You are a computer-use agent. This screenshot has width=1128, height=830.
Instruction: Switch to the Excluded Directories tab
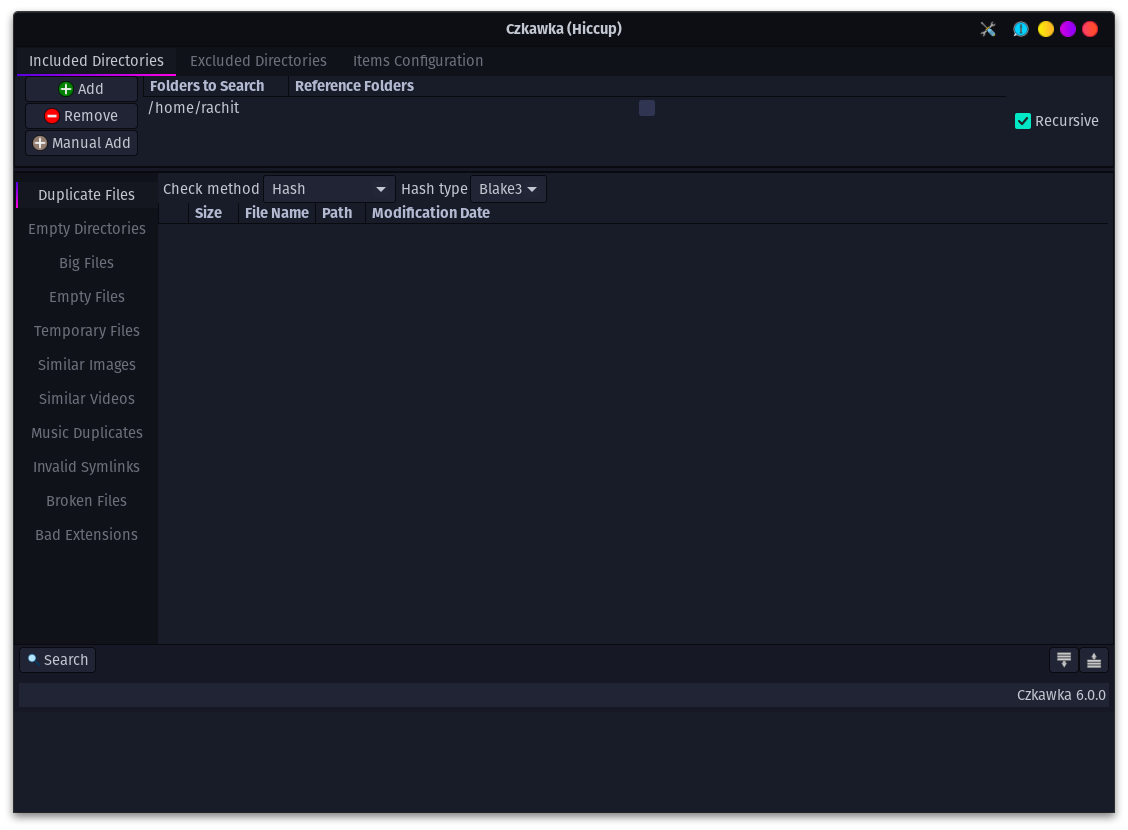pyautogui.click(x=258, y=61)
